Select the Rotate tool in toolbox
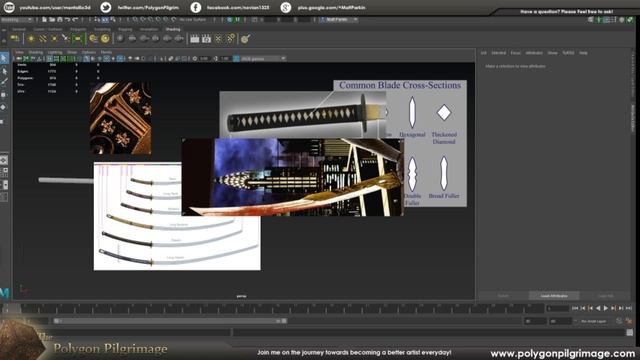Viewport: 640px width, 360px height. (x=4, y=107)
